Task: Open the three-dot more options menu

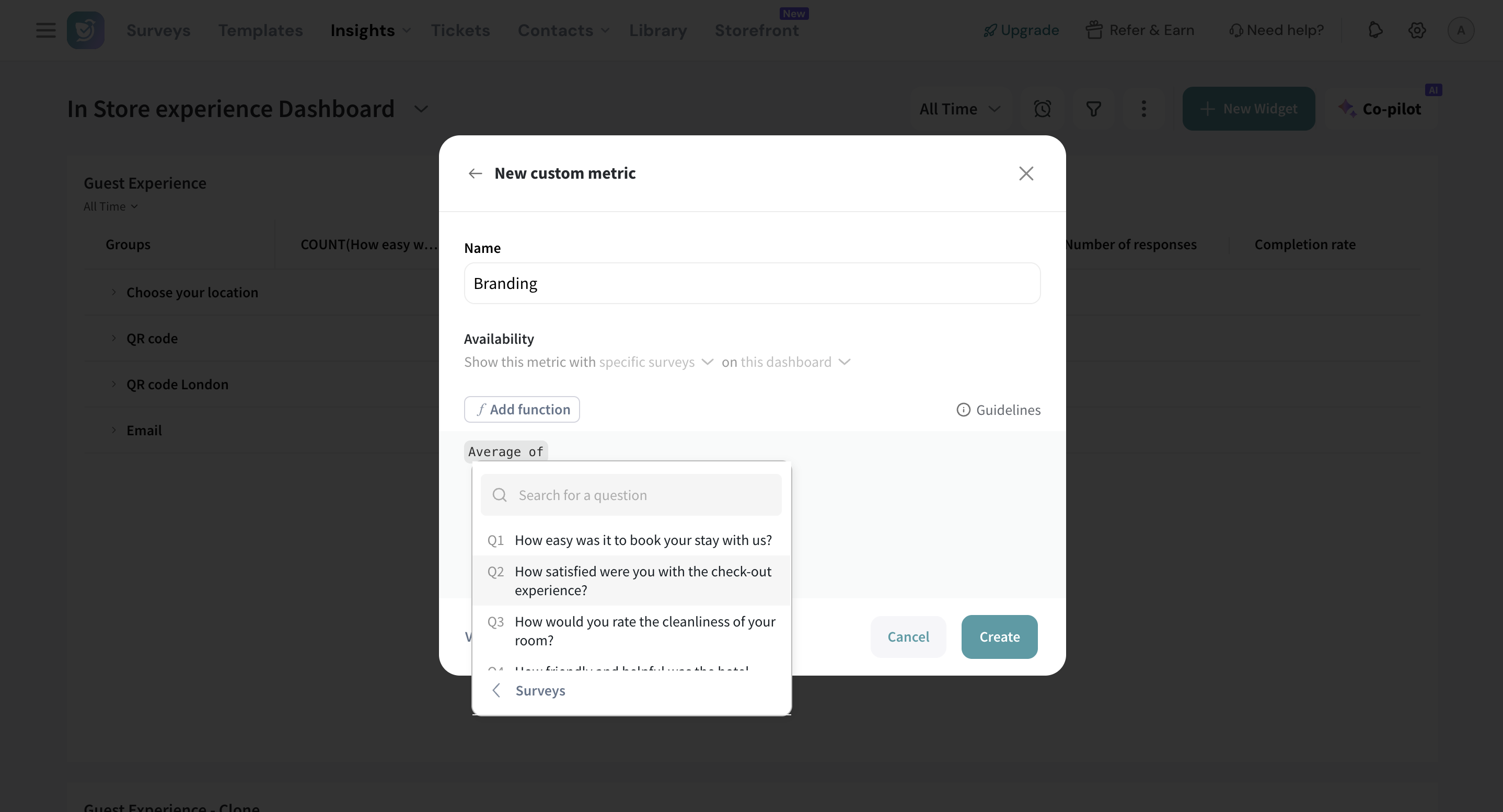Action: pyautogui.click(x=1143, y=109)
